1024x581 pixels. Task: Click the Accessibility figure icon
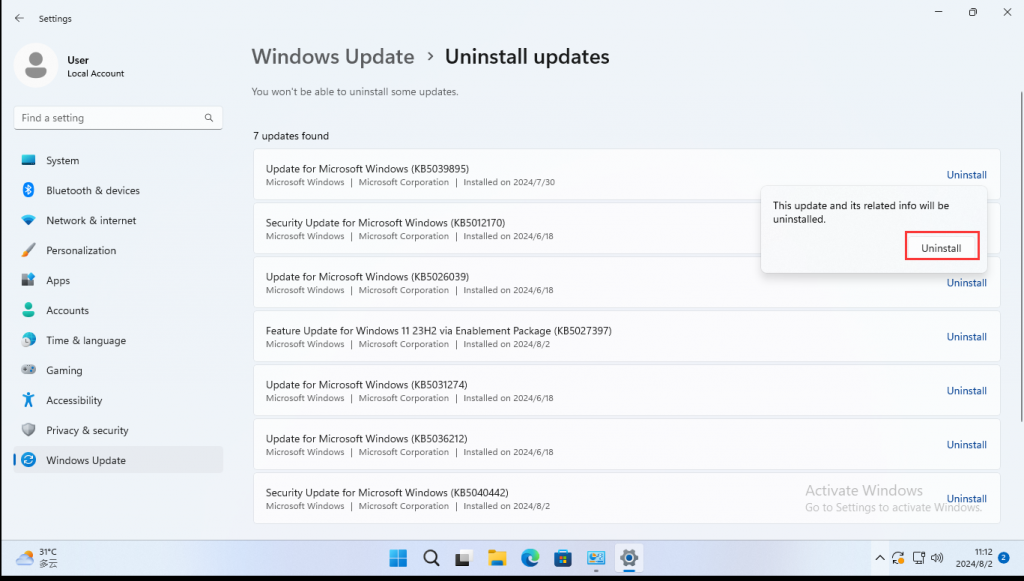[28, 400]
